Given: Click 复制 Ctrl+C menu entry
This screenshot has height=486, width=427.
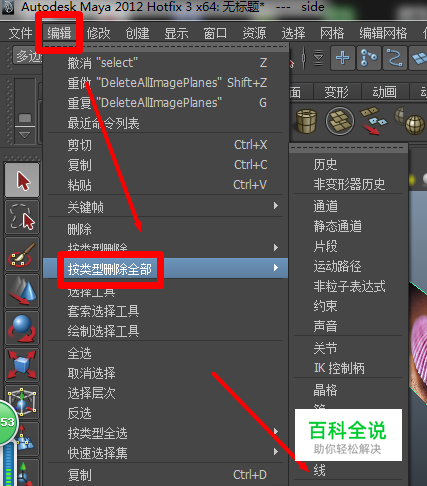Looking at the screenshot, I should coord(165,165).
